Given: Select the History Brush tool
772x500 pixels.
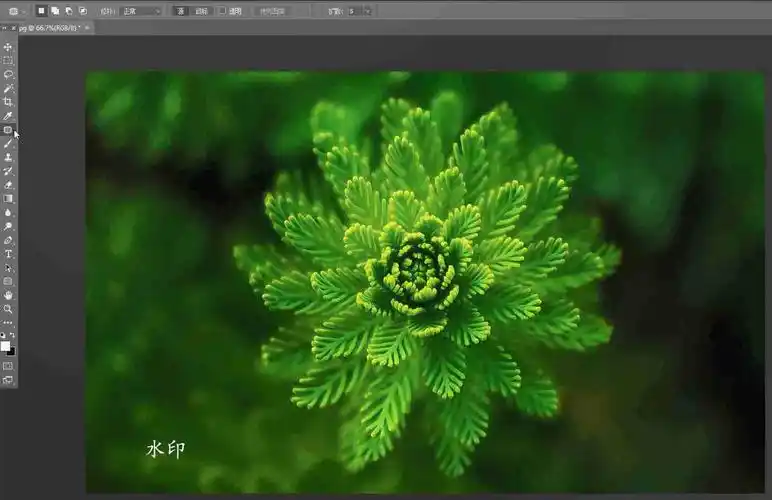Looking at the screenshot, I should click(8, 171).
